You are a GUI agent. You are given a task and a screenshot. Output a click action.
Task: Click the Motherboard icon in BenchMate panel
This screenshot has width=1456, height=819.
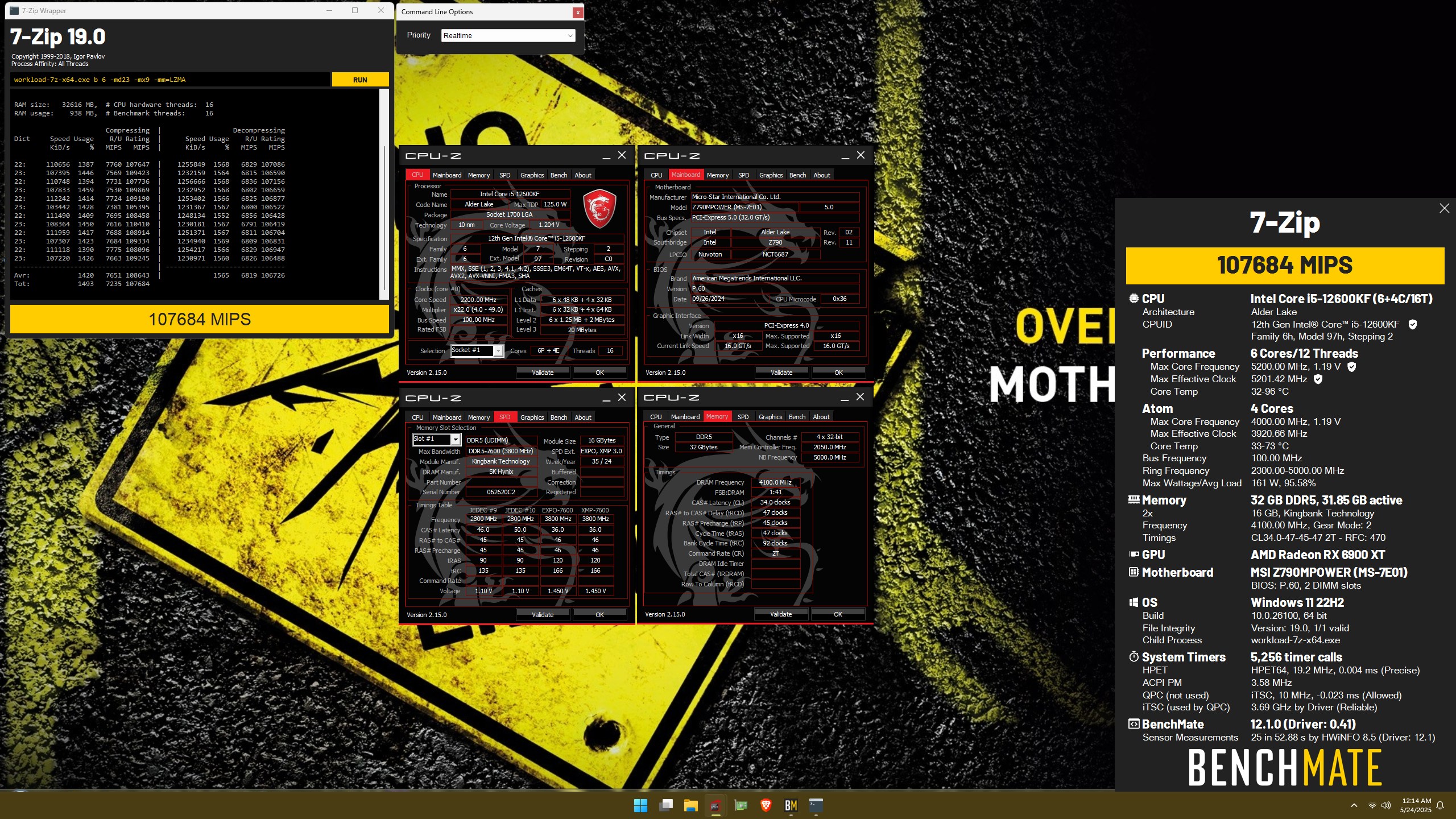tap(1134, 572)
